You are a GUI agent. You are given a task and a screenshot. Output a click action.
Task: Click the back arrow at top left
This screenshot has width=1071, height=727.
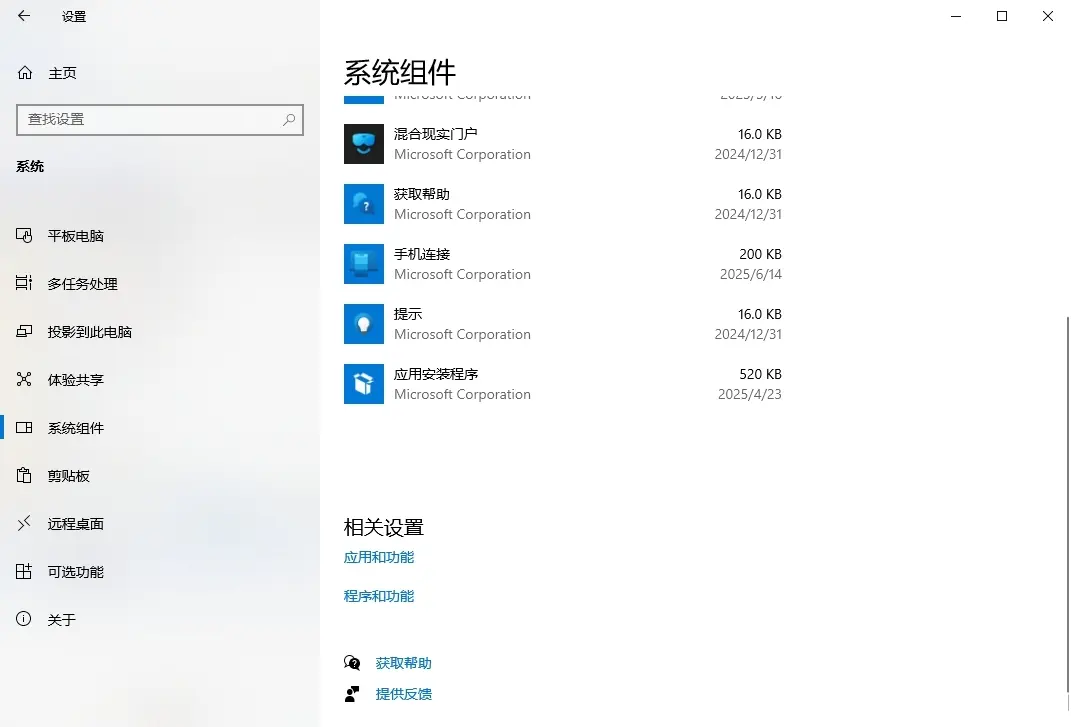click(25, 16)
